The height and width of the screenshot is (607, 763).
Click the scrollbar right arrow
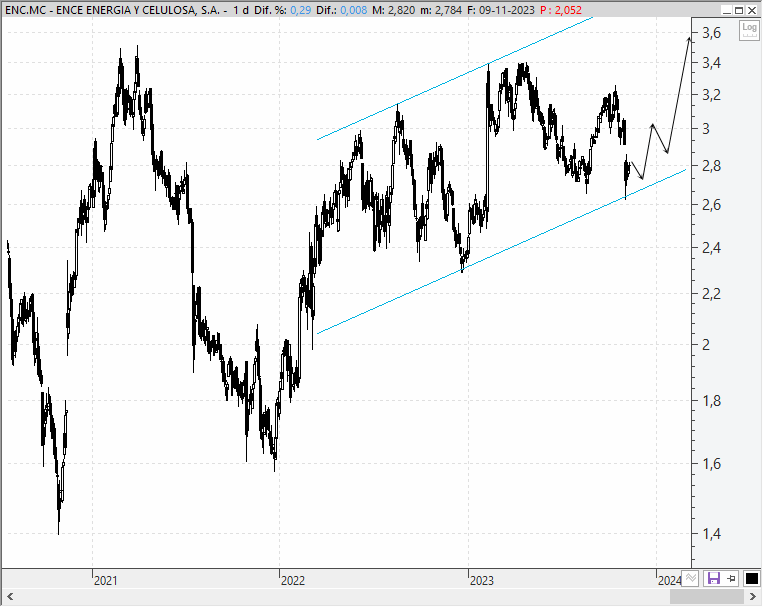(x=752, y=596)
